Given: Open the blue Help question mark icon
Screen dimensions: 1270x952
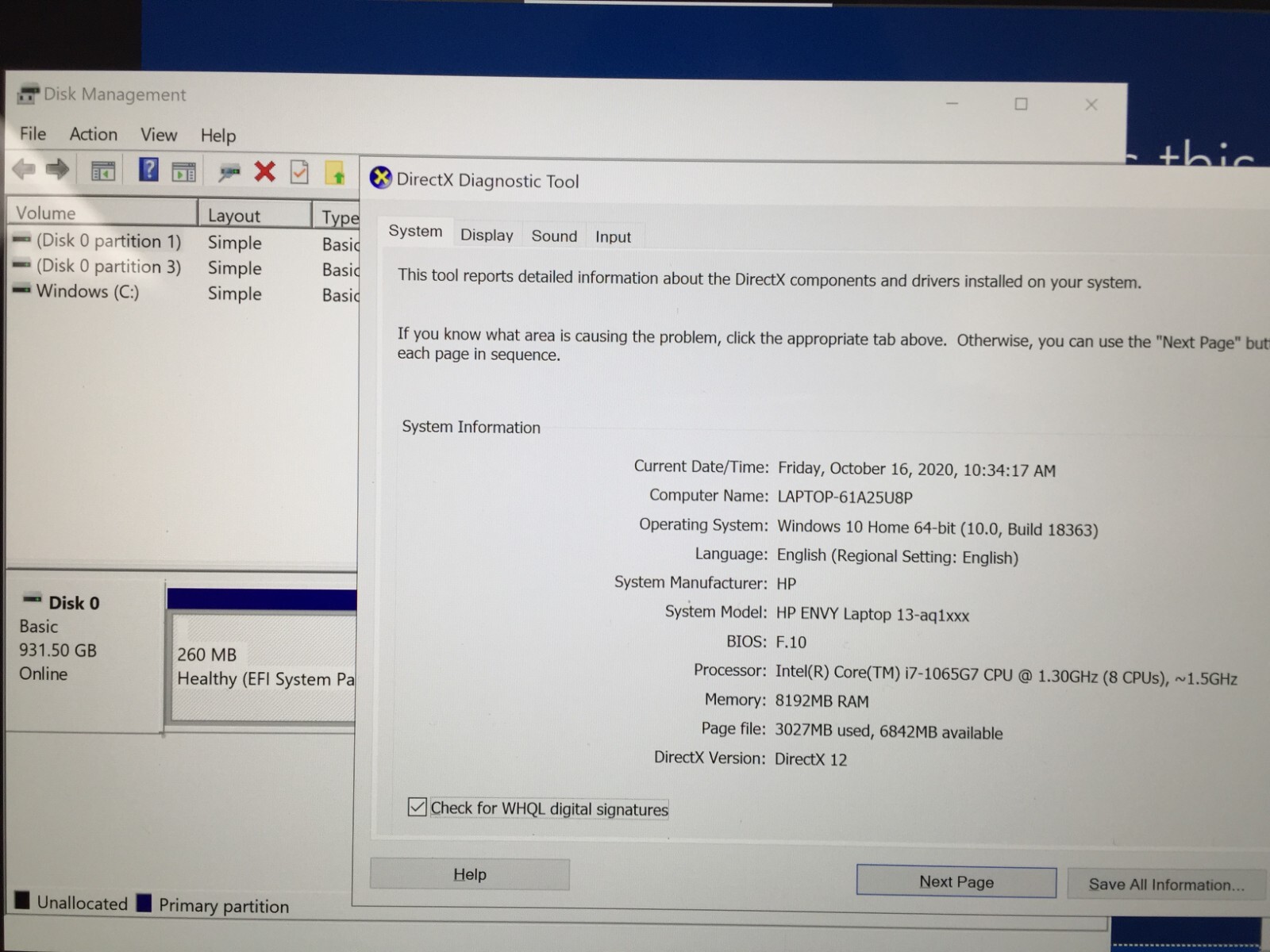Looking at the screenshot, I should coord(148,169).
